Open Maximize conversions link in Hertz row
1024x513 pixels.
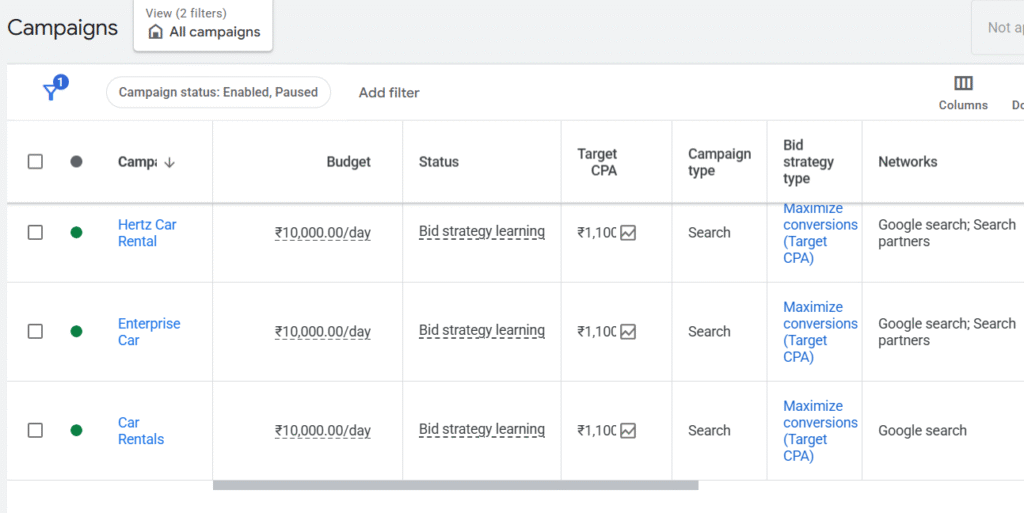coord(820,233)
